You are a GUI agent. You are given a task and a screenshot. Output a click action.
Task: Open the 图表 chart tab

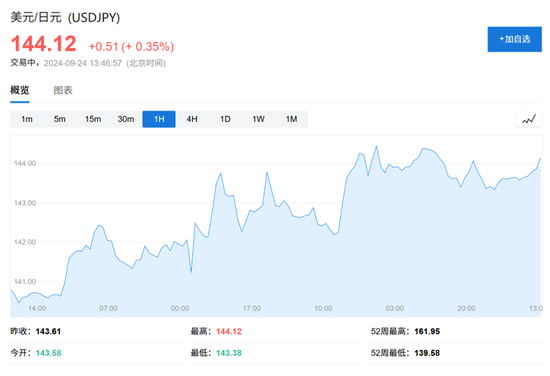pos(63,90)
